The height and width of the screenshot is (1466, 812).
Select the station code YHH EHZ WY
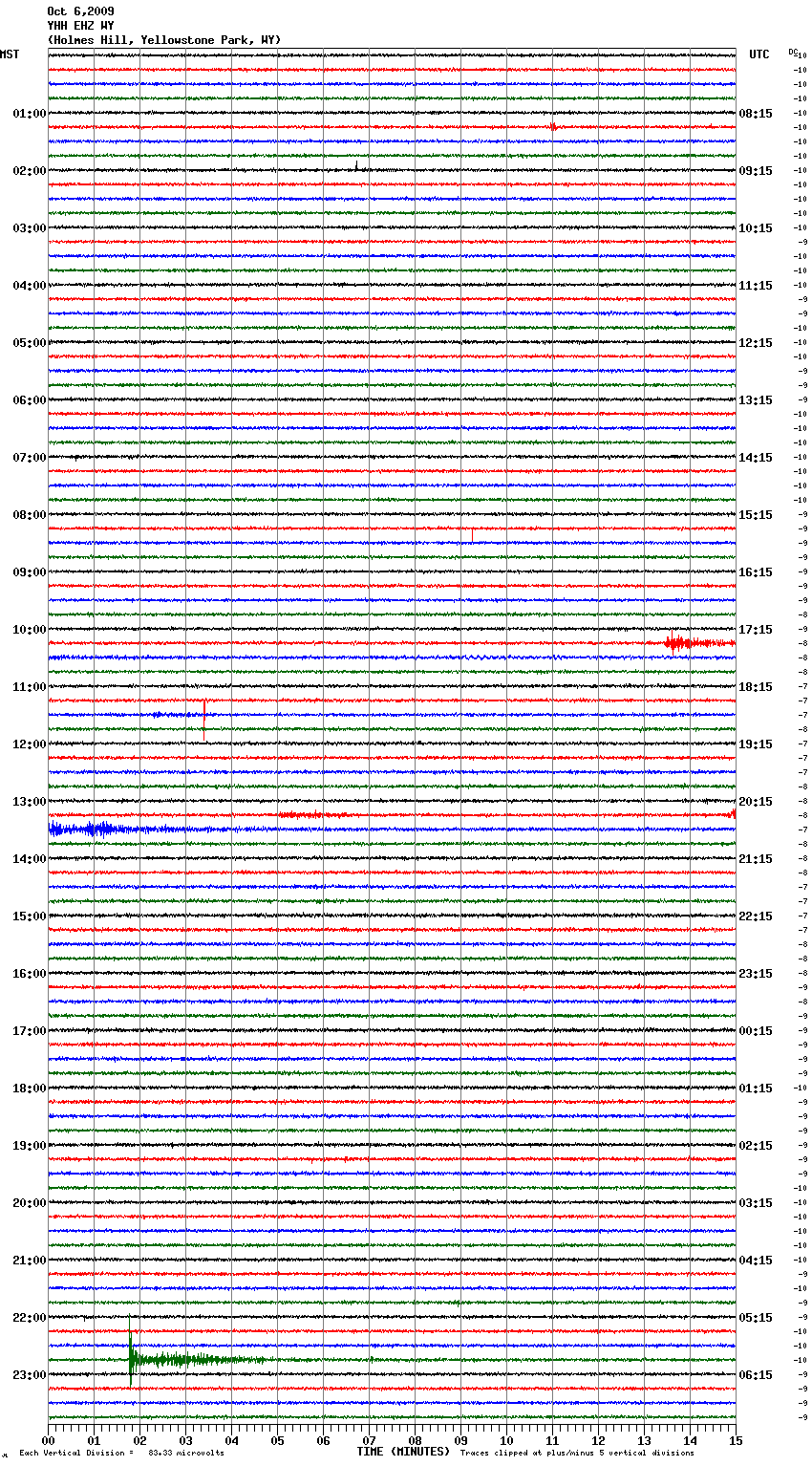pyautogui.click(x=80, y=26)
